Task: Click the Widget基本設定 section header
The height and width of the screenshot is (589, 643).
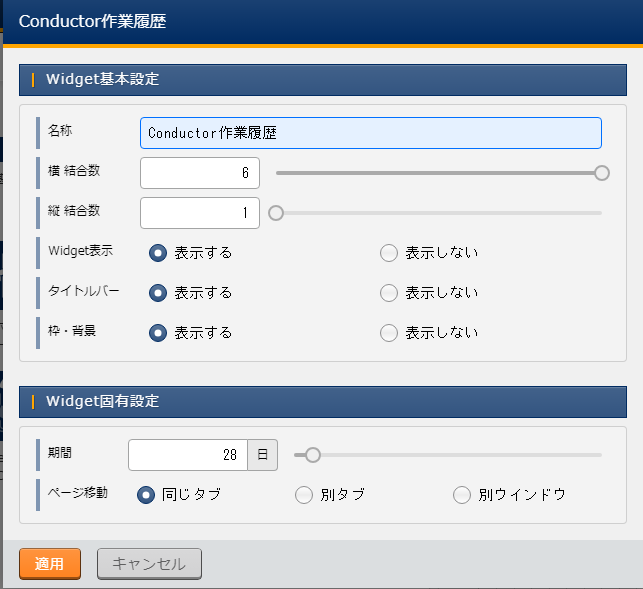Action: click(x=322, y=79)
